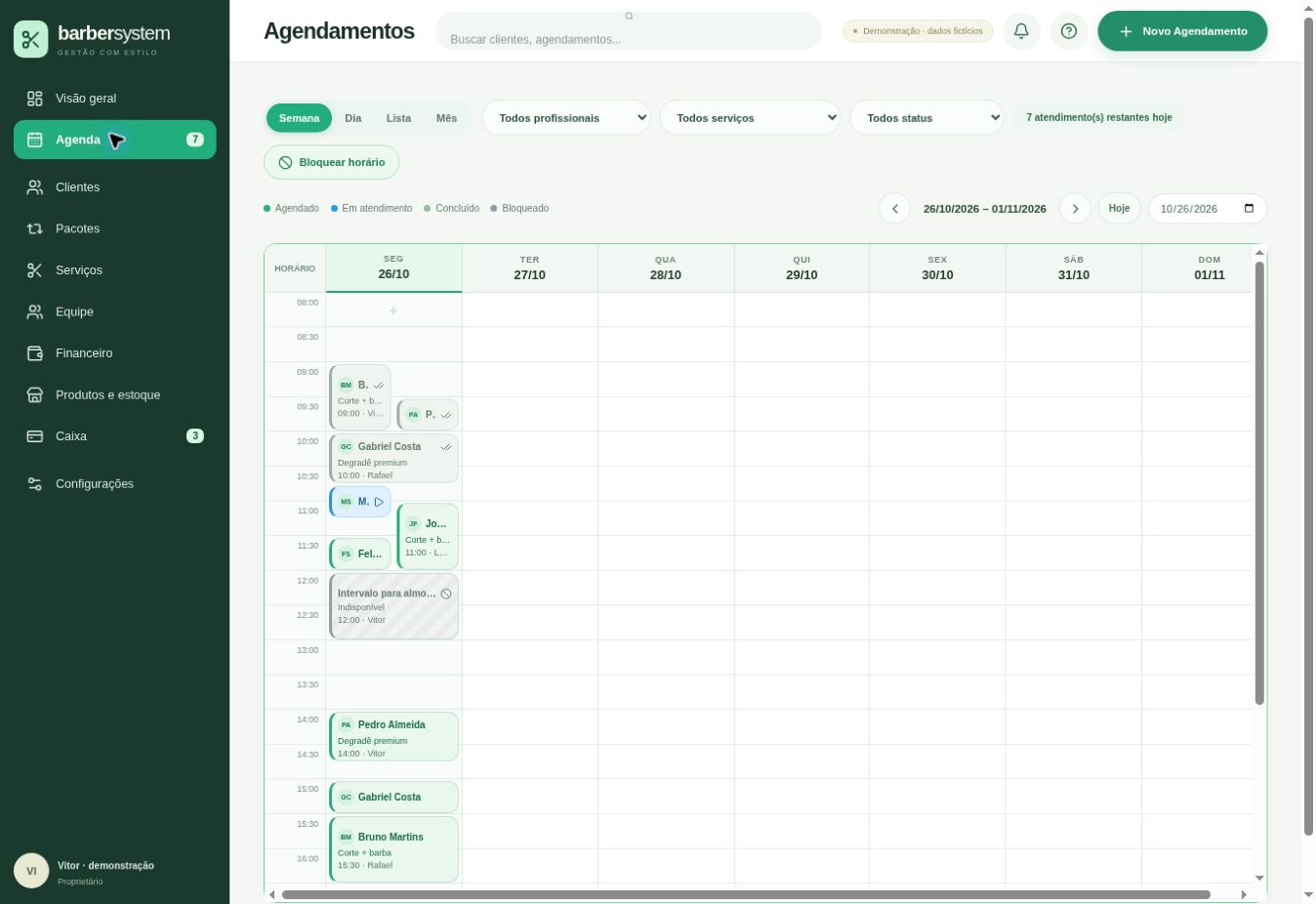1316x904 pixels.
Task: Open the Equipe page
Action: [x=114, y=312]
